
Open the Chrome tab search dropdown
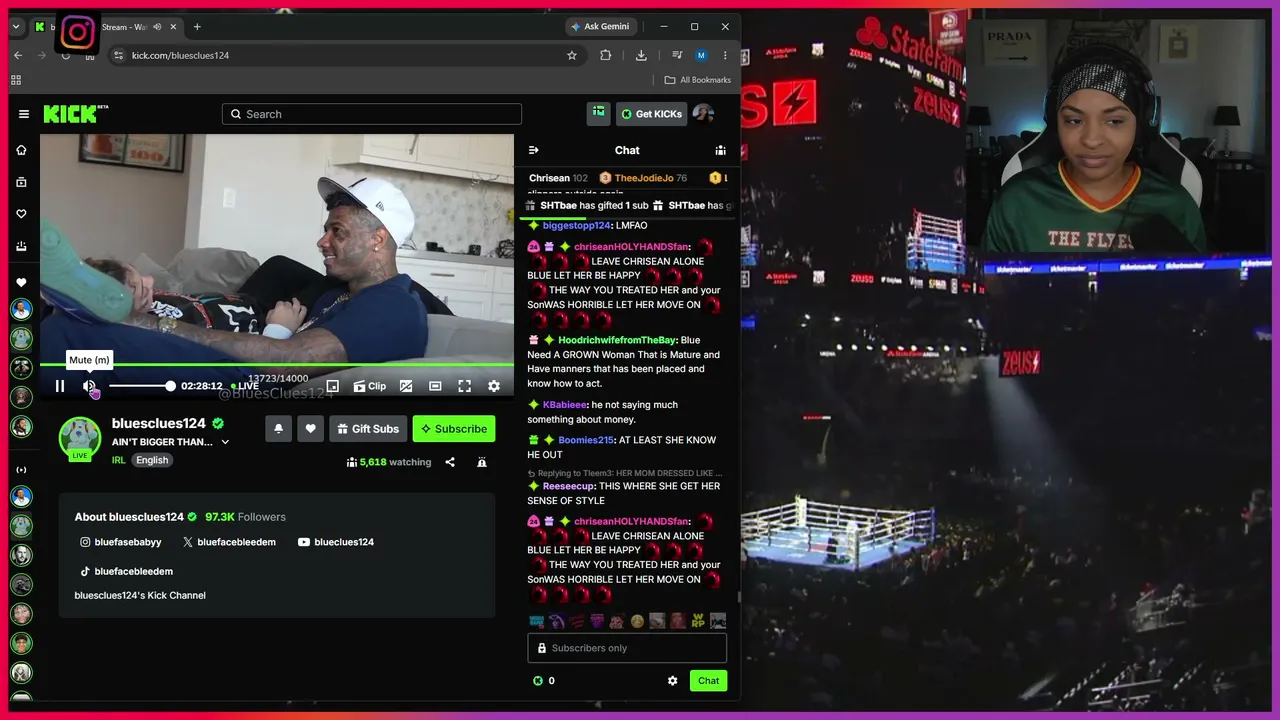[x=16, y=27]
